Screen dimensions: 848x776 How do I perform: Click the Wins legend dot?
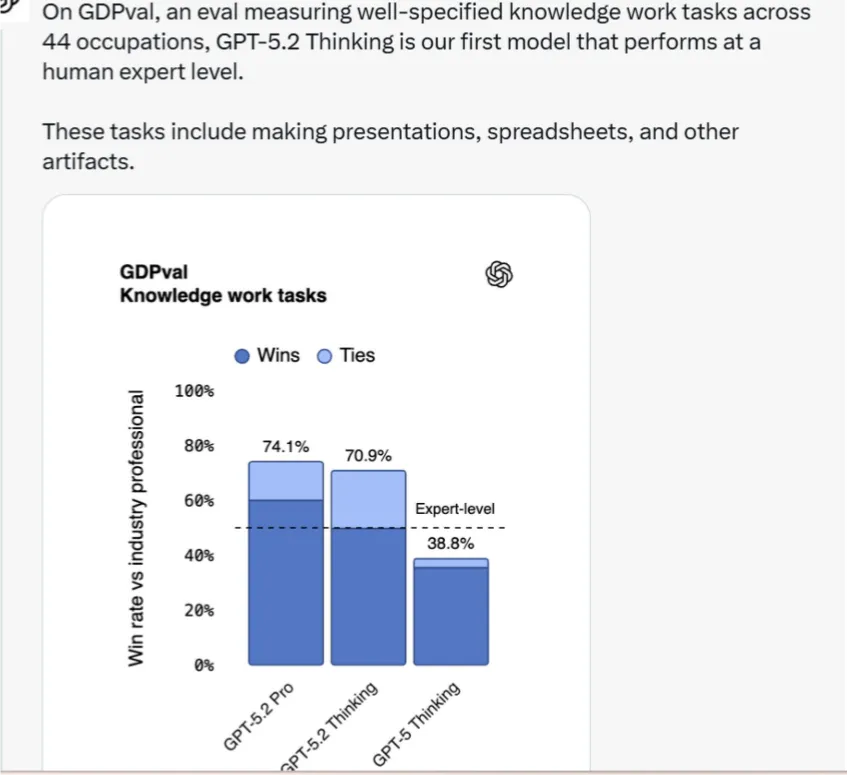[242, 356]
